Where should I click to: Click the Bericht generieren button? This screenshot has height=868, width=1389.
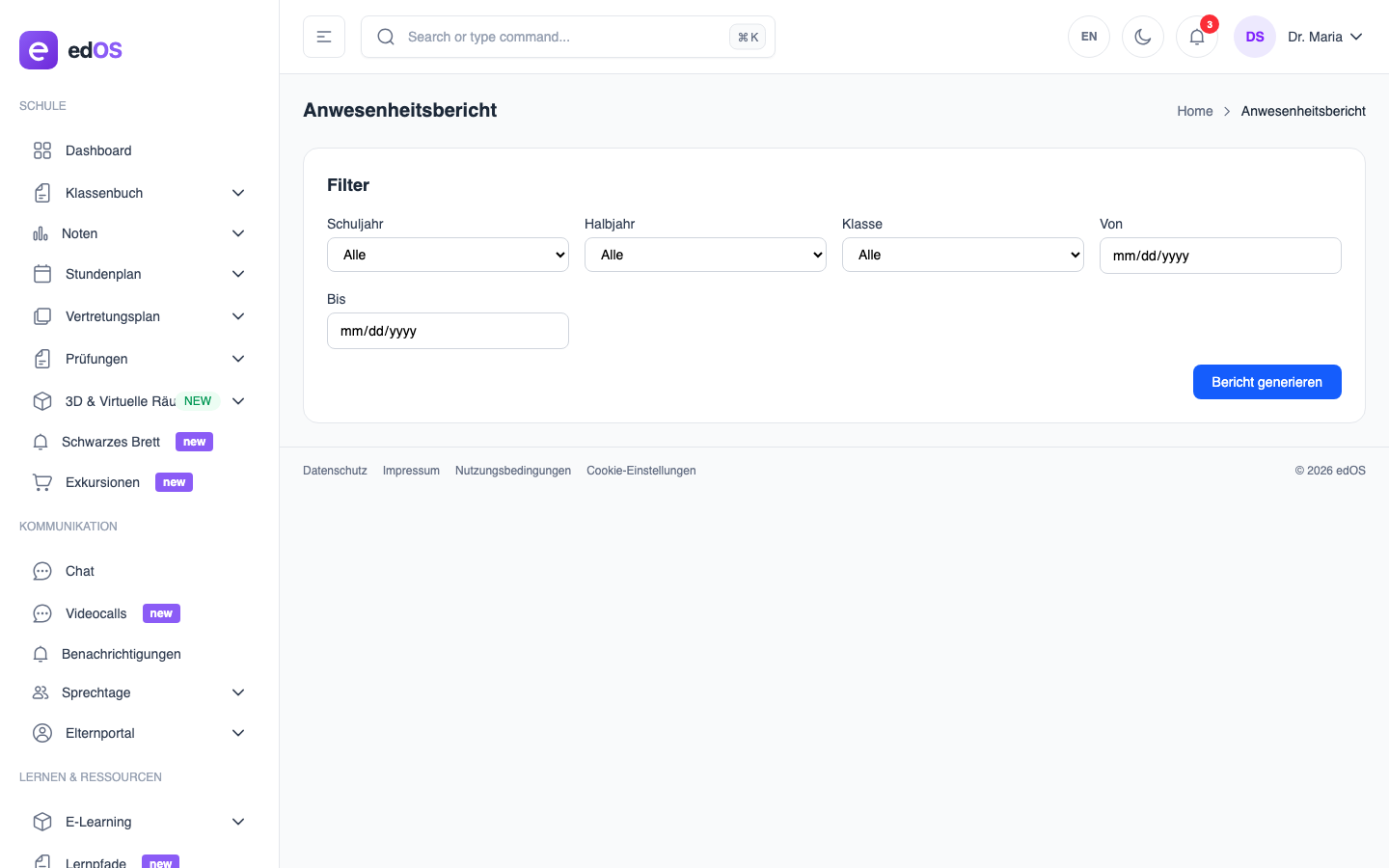click(1266, 382)
